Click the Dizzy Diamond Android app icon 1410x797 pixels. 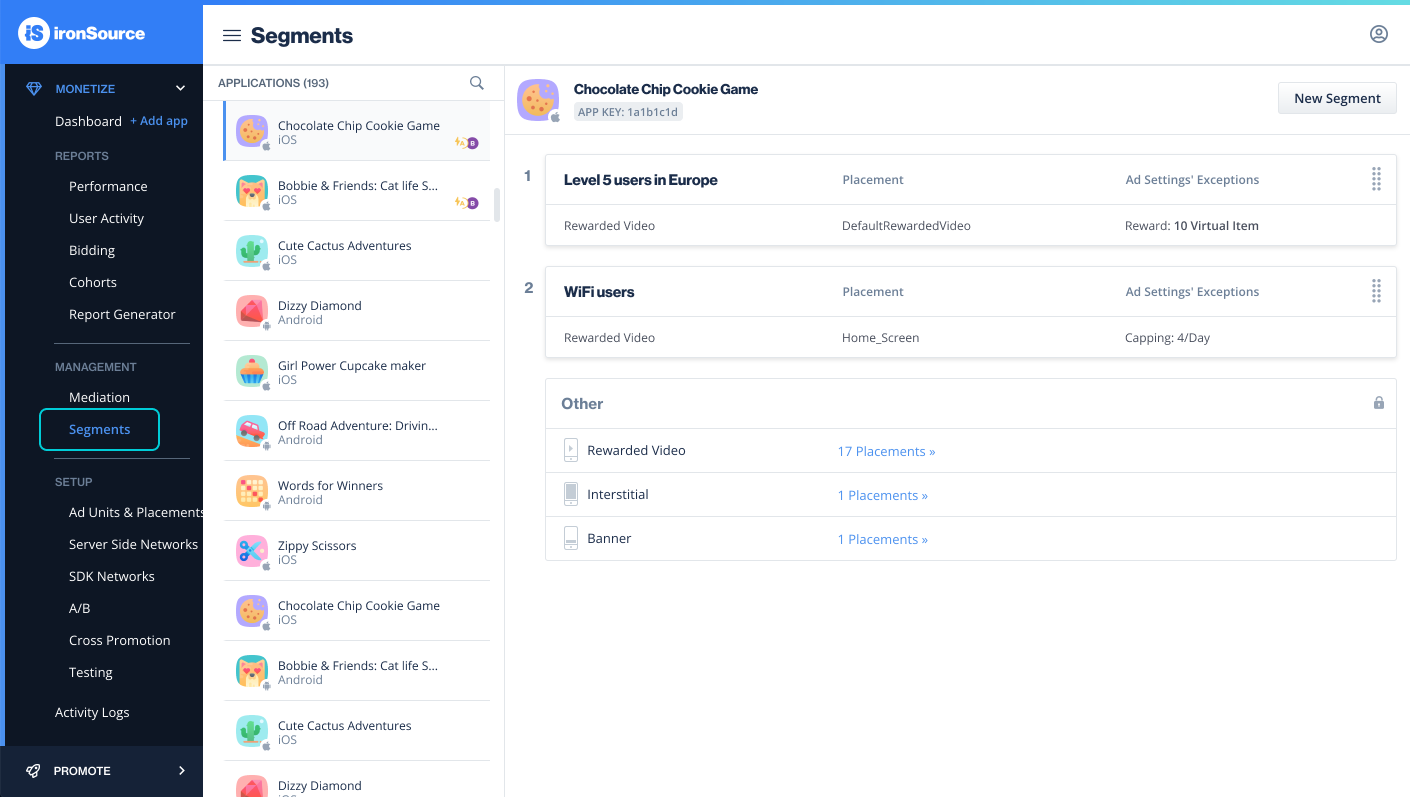252,312
